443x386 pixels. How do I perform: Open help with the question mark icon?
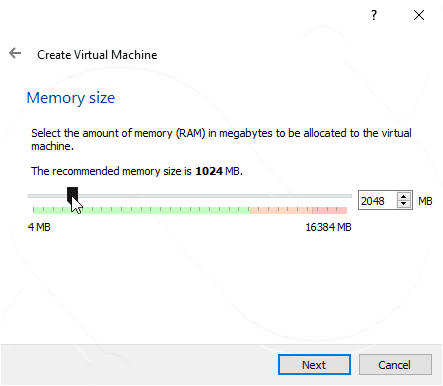(374, 15)
